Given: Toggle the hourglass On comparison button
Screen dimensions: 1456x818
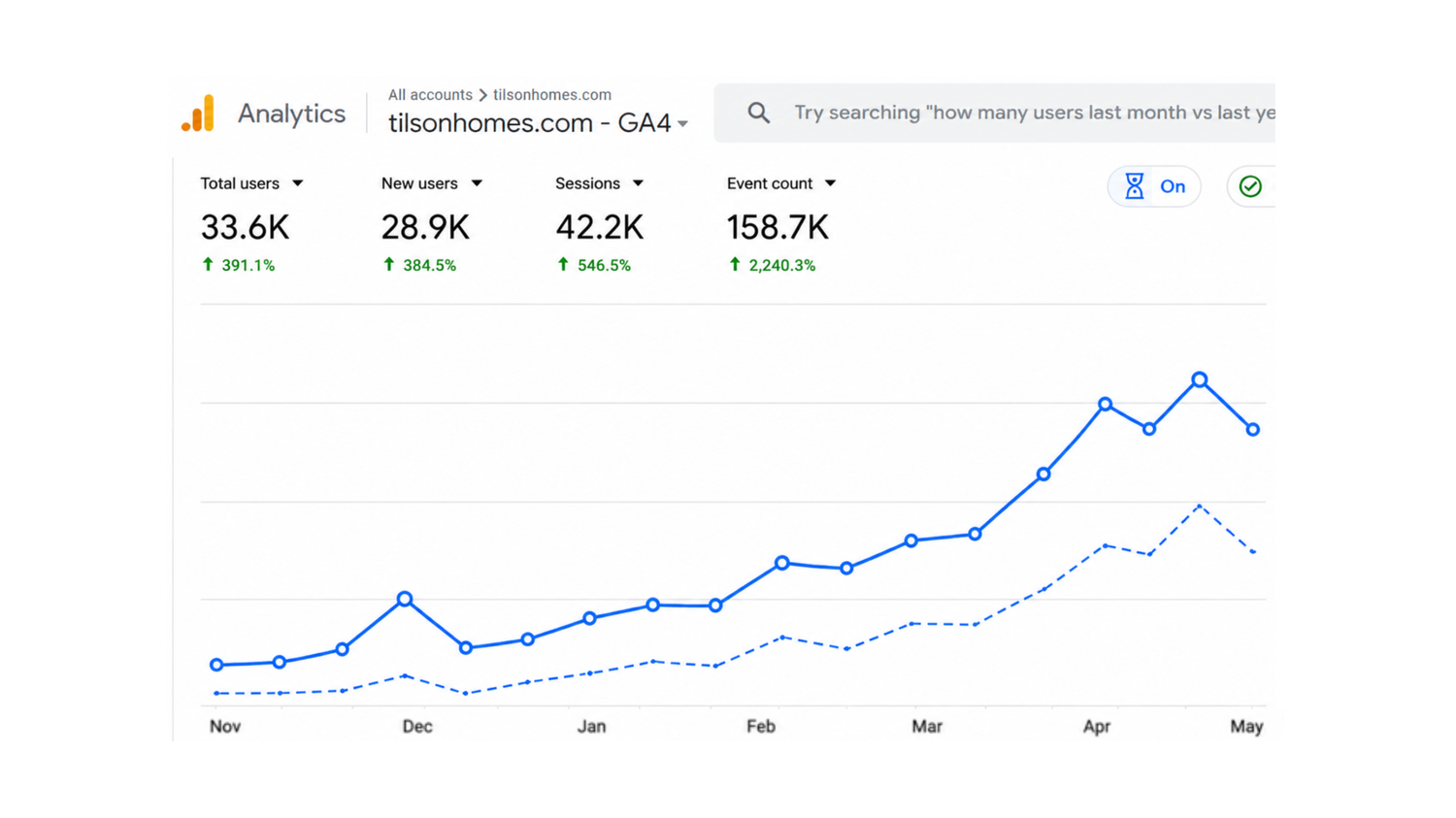Looking at the screenshot, I should 1154,186.
